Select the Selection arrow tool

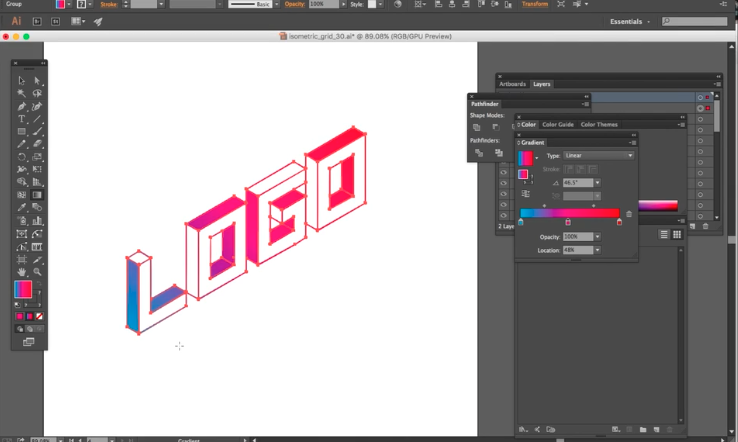click(22, 80)
